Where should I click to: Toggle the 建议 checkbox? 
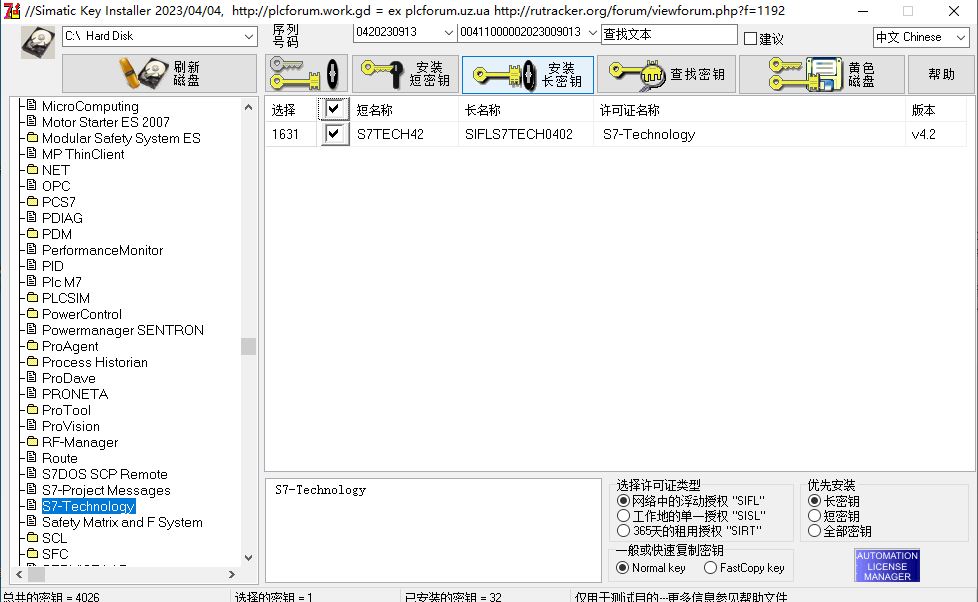(x=750, y=39)
